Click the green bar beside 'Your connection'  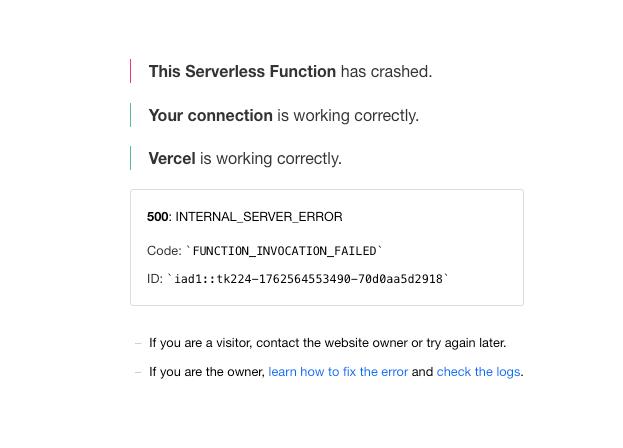(x=131, y=115)
